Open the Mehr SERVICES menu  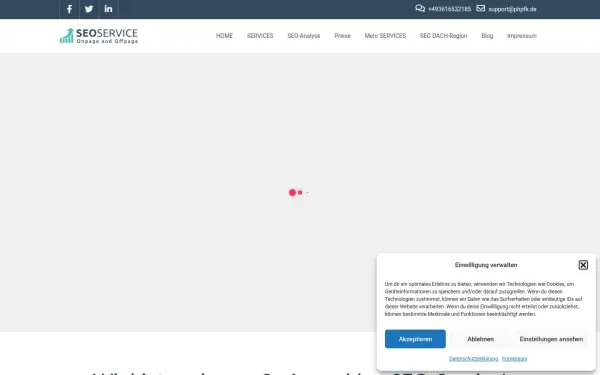click(385, 36)
